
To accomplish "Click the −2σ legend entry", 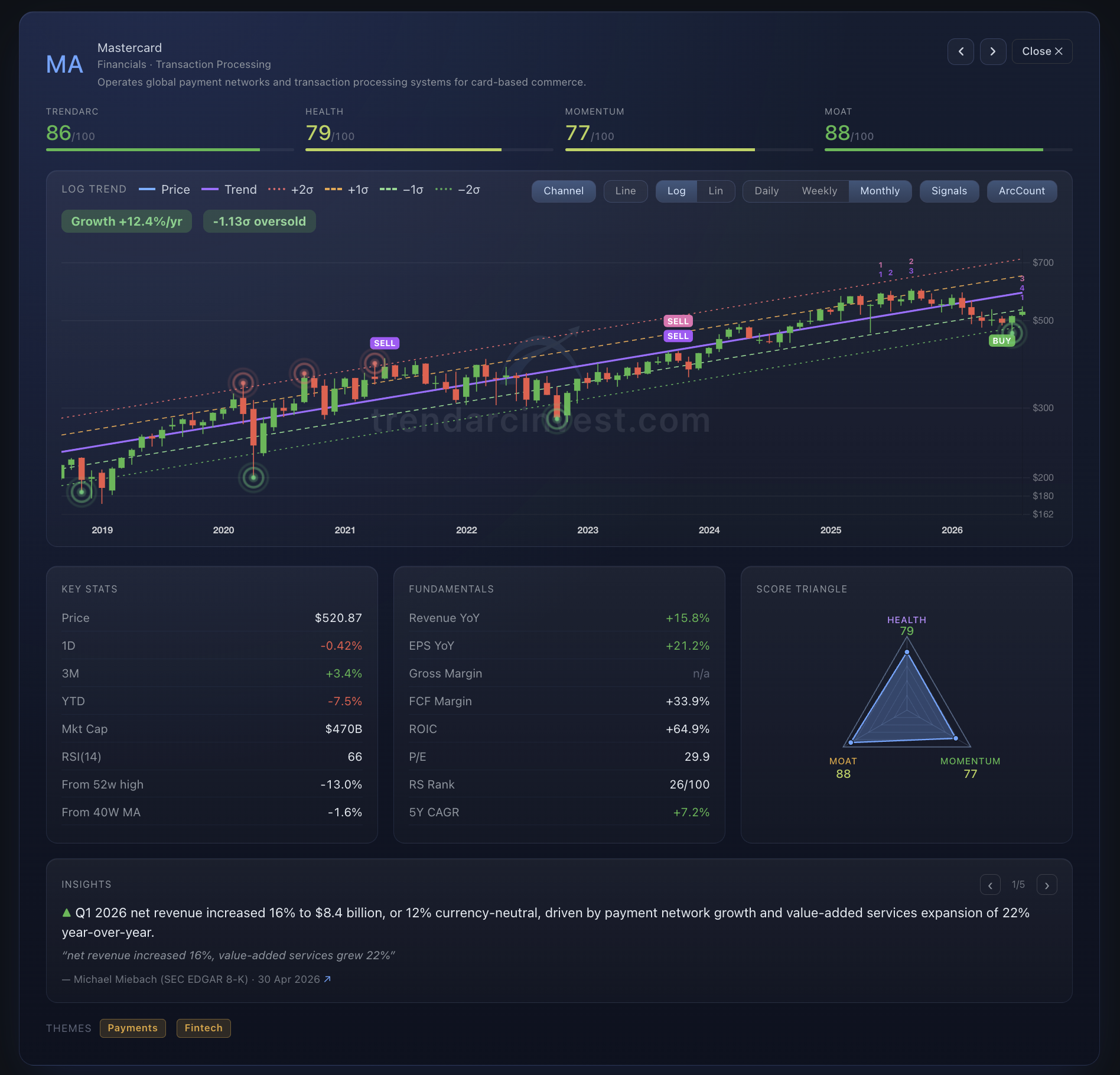I will (458, 190).
